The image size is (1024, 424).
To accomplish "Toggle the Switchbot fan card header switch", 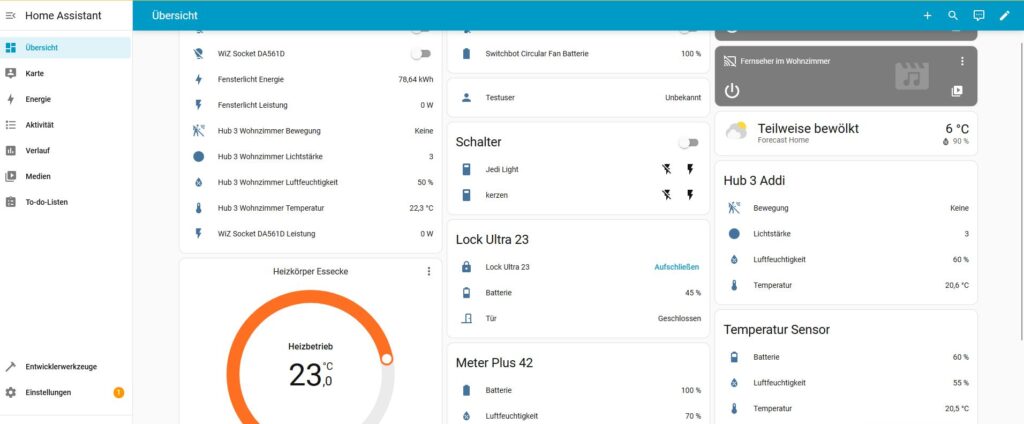I will [688, 29].
